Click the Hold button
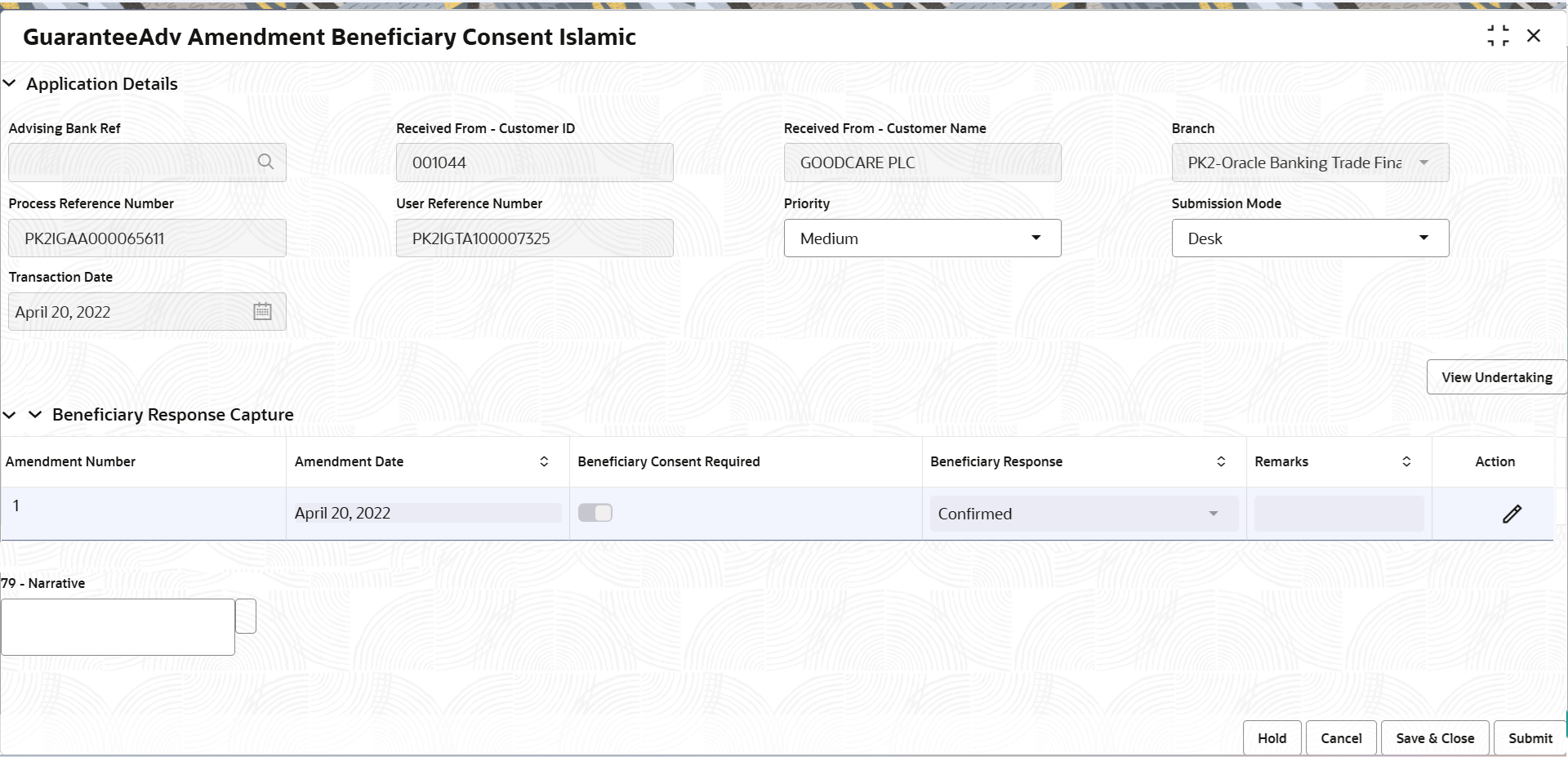The image size is (1568, 757). tap(1272, 738)
